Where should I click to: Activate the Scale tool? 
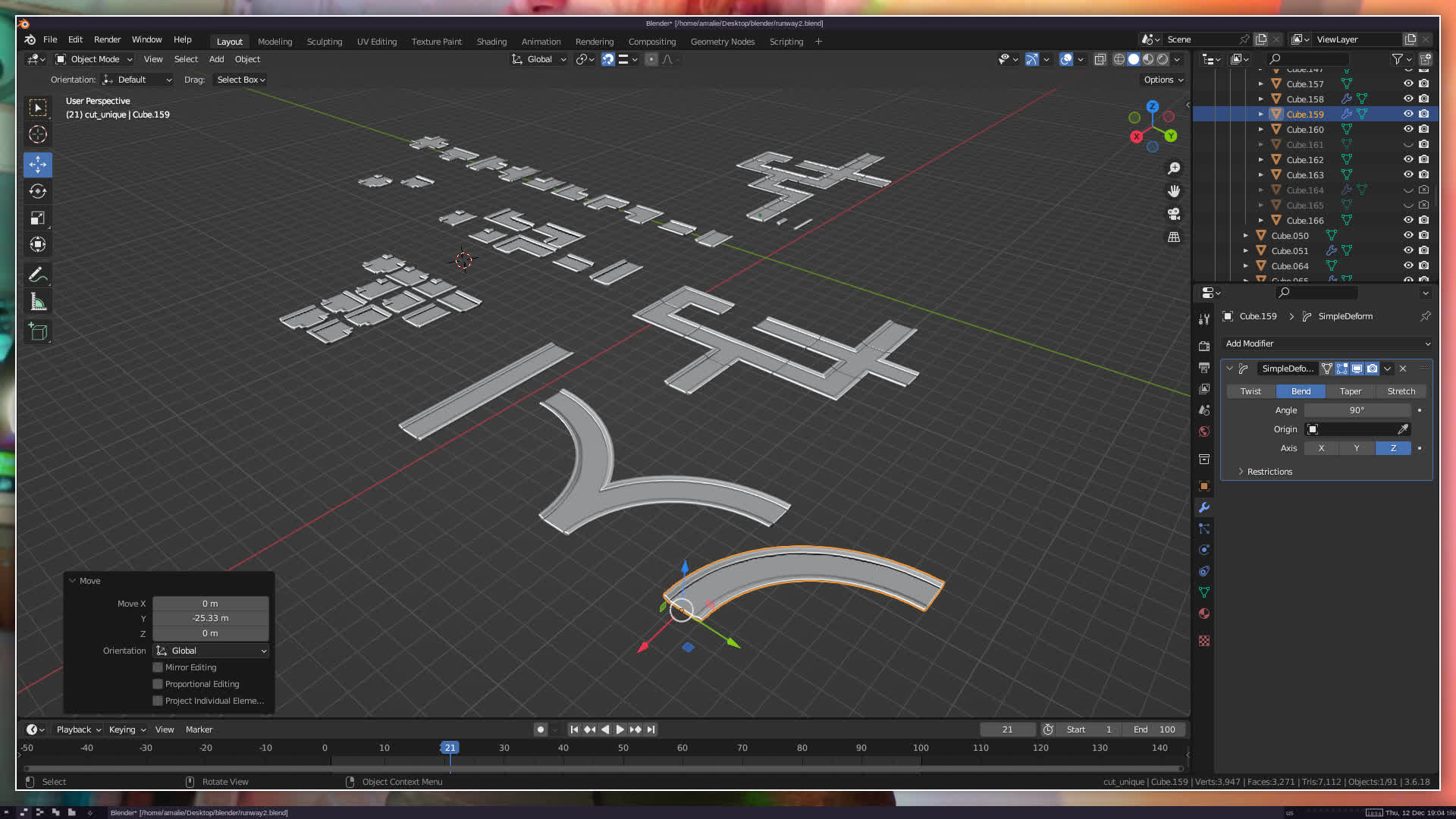coord(38,218)
